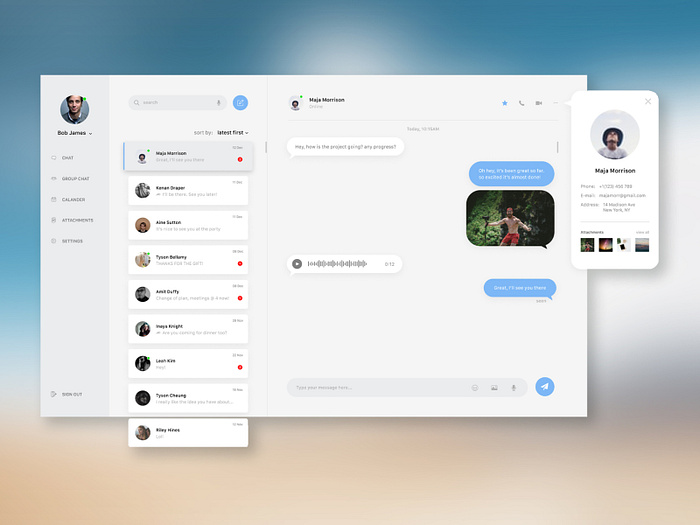Open first attachment thumbnail in profile card

(587, 245)
